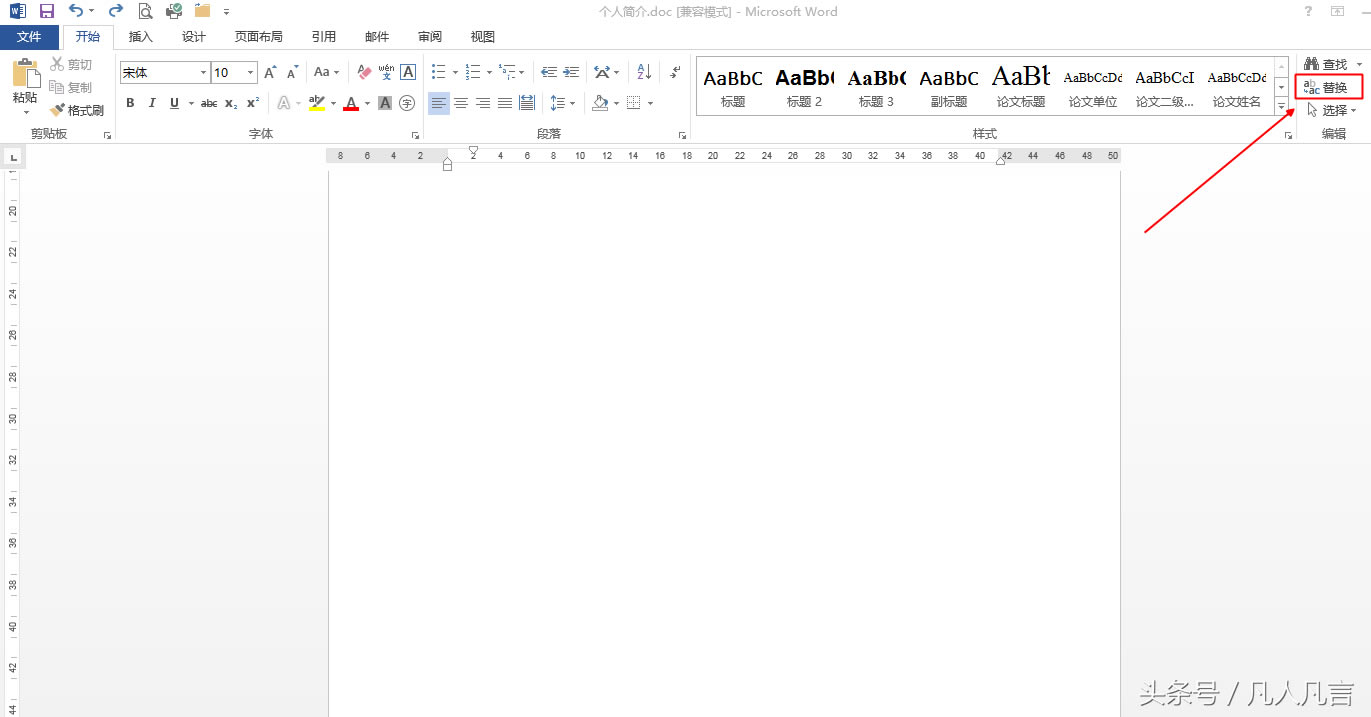This screenshot has width=1371, height=717.
Task: Toggle Bold formatting
Action: 130,103
